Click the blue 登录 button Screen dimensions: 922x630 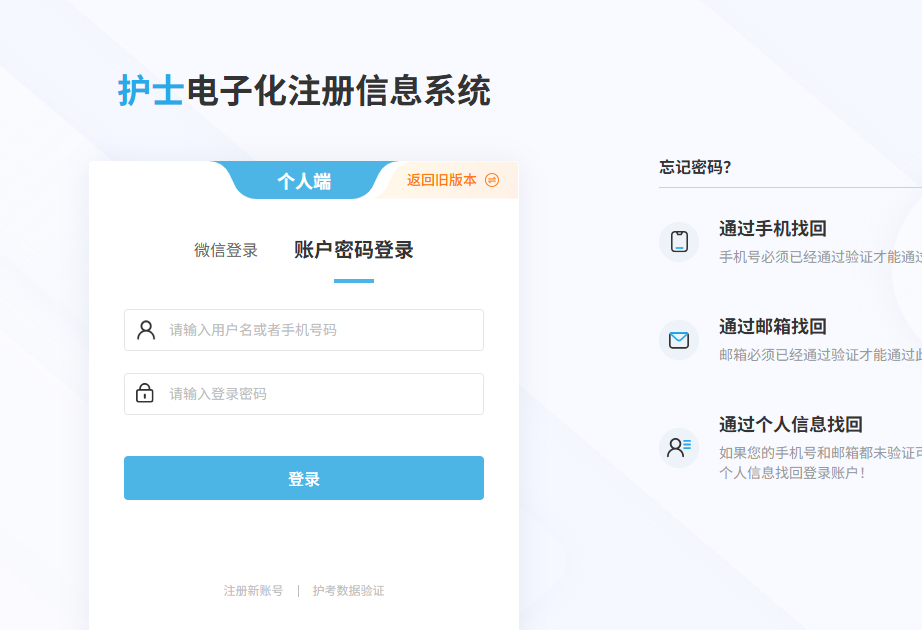click(x=304, y=478)
